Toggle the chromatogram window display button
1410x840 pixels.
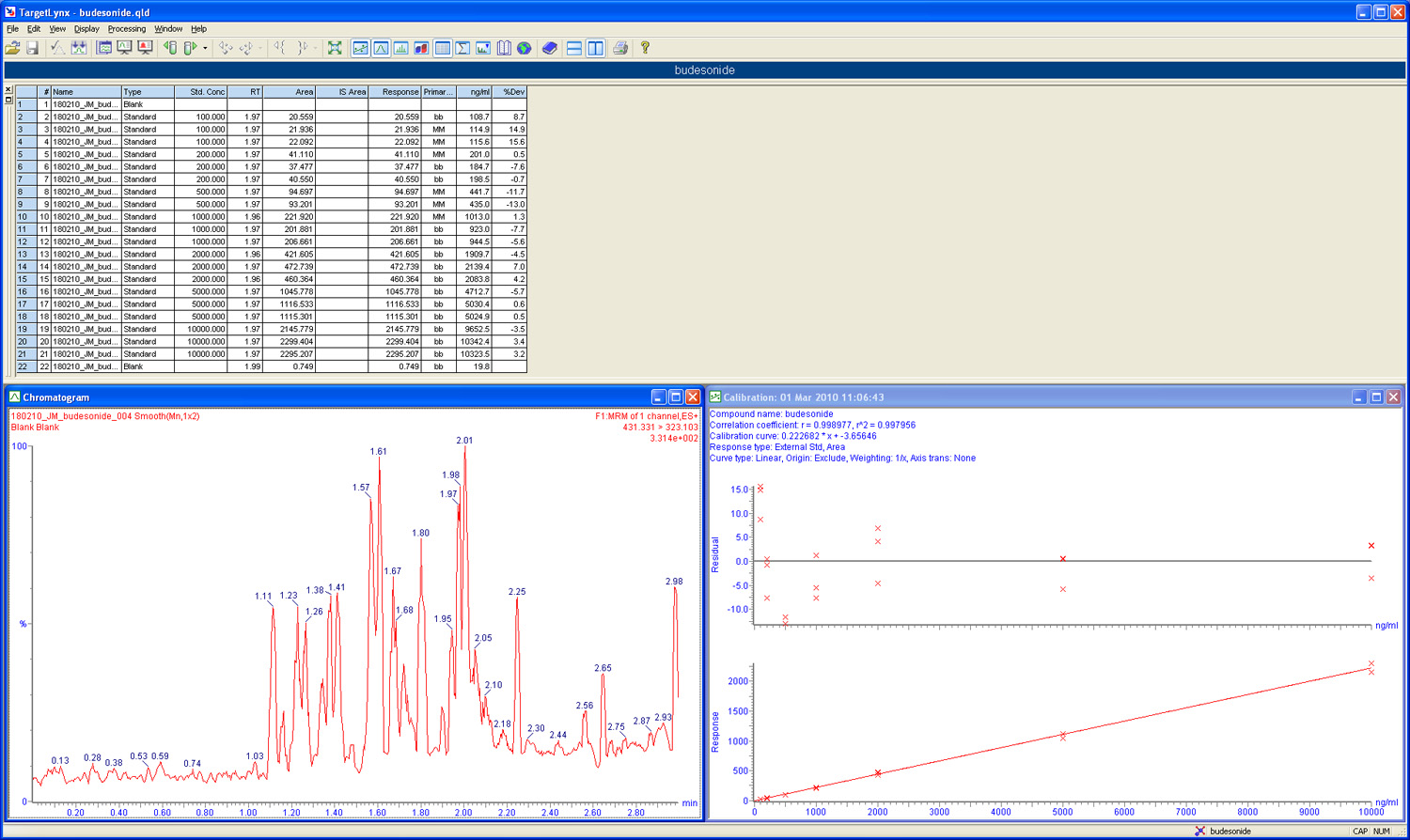click(381, 48)
